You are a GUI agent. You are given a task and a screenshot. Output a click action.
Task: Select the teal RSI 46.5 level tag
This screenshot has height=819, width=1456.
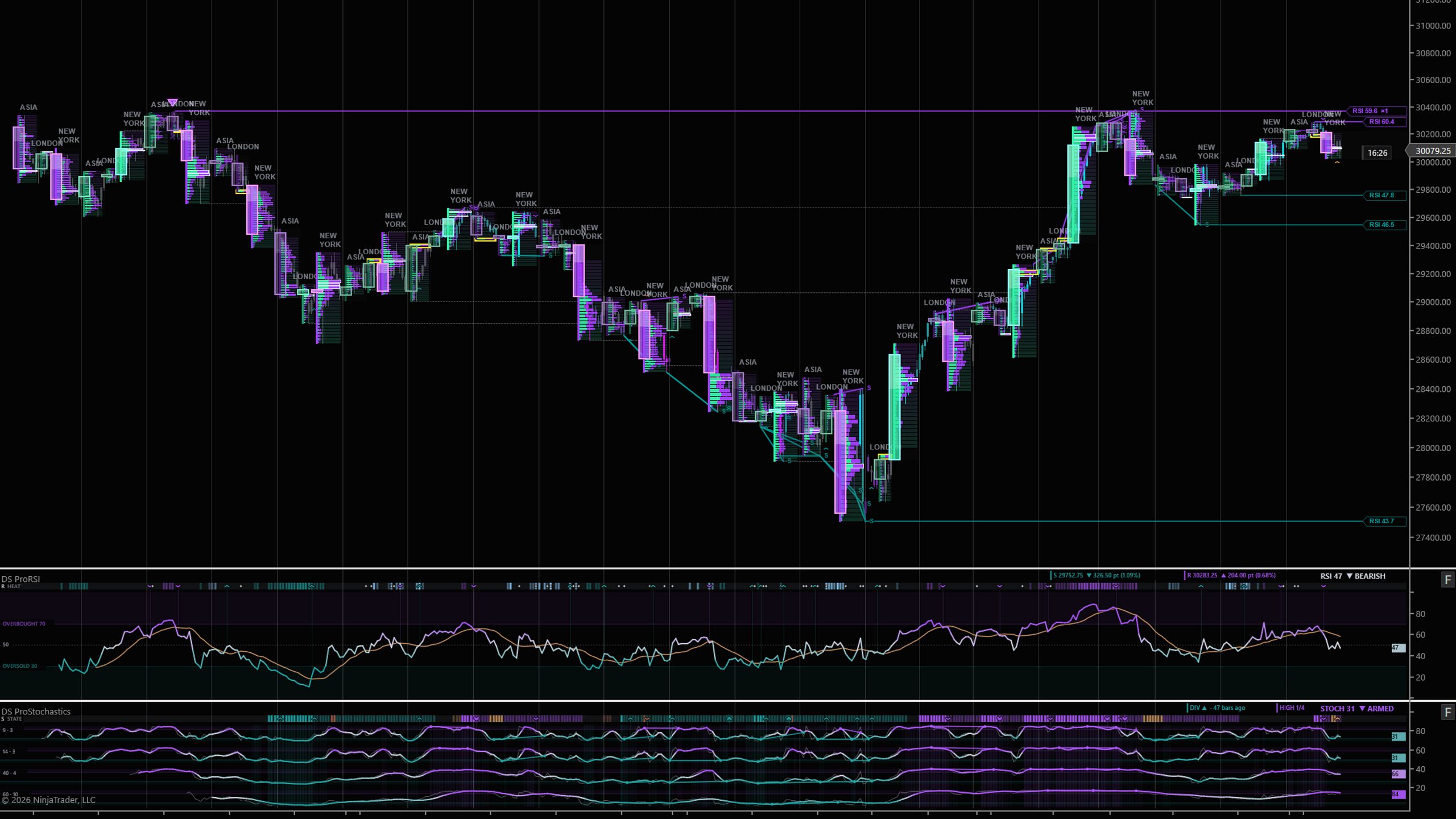click(1385, 225)
